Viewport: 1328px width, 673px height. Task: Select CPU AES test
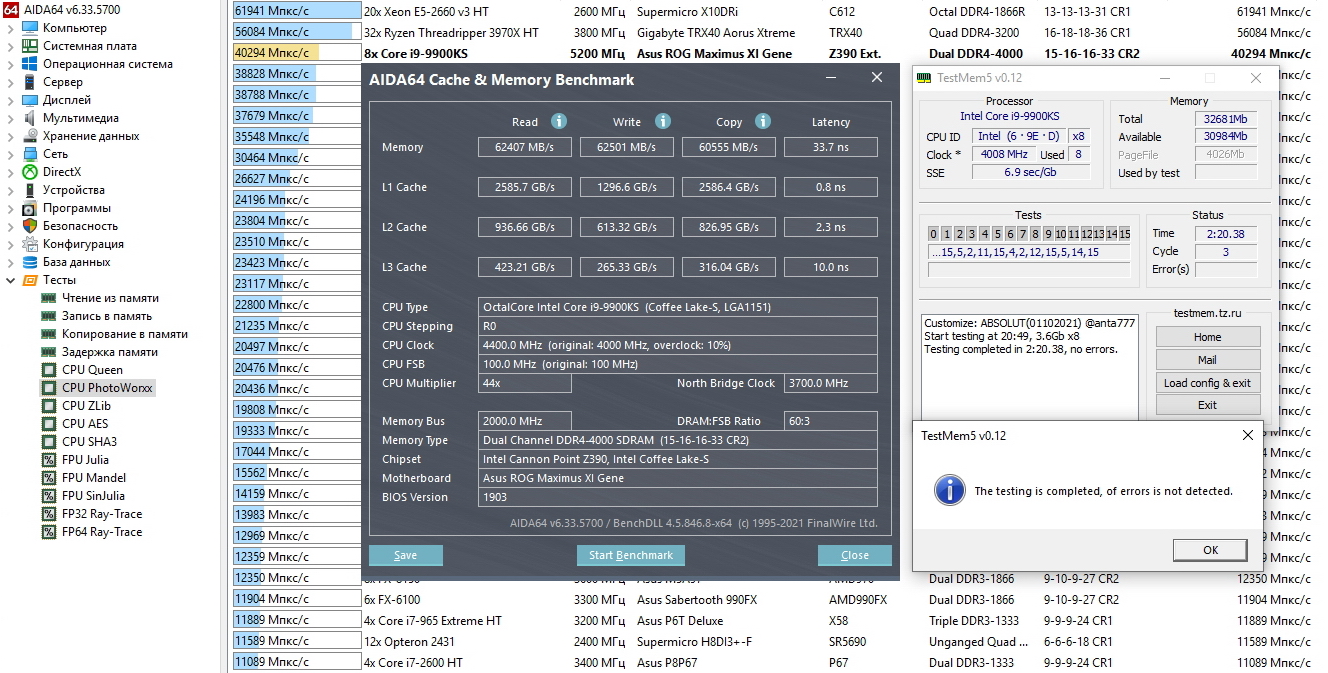coord(85,424)
